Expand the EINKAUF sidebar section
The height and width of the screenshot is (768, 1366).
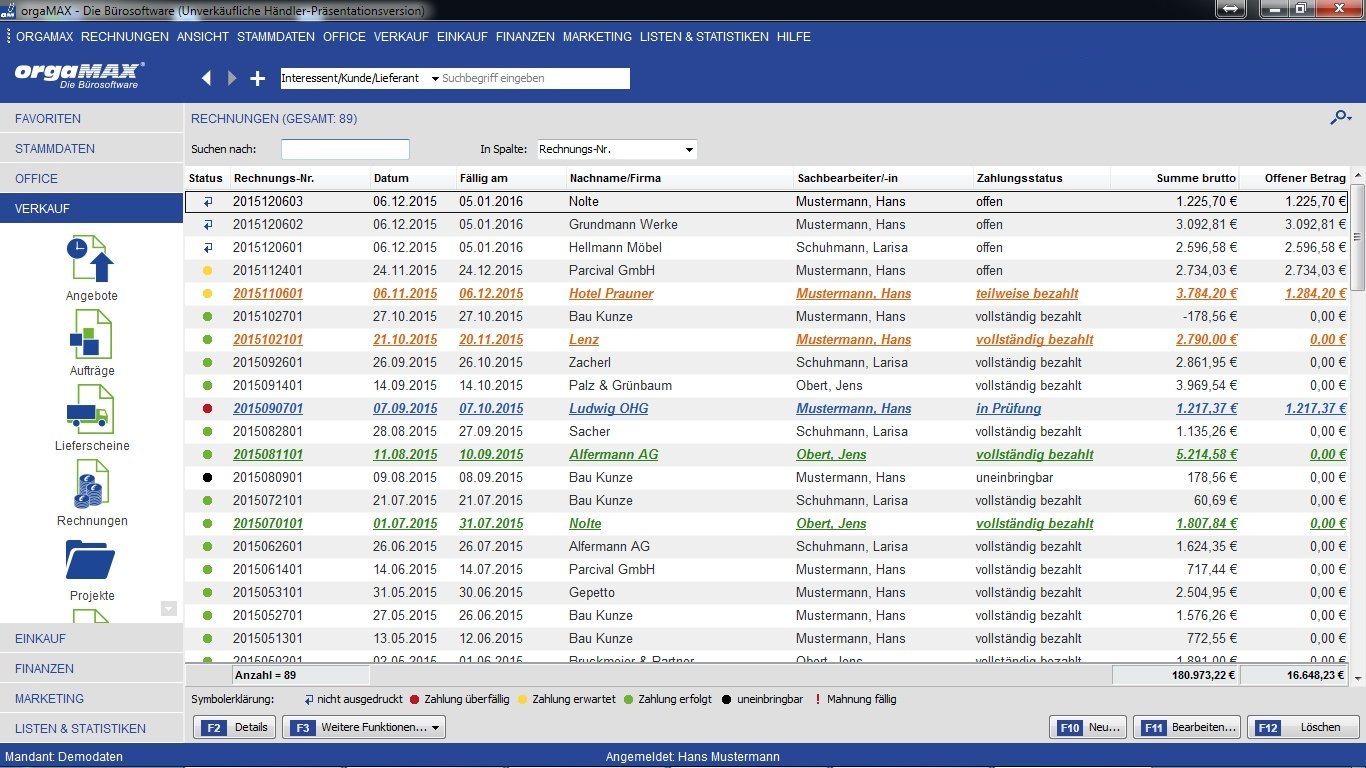pos(91,638)
